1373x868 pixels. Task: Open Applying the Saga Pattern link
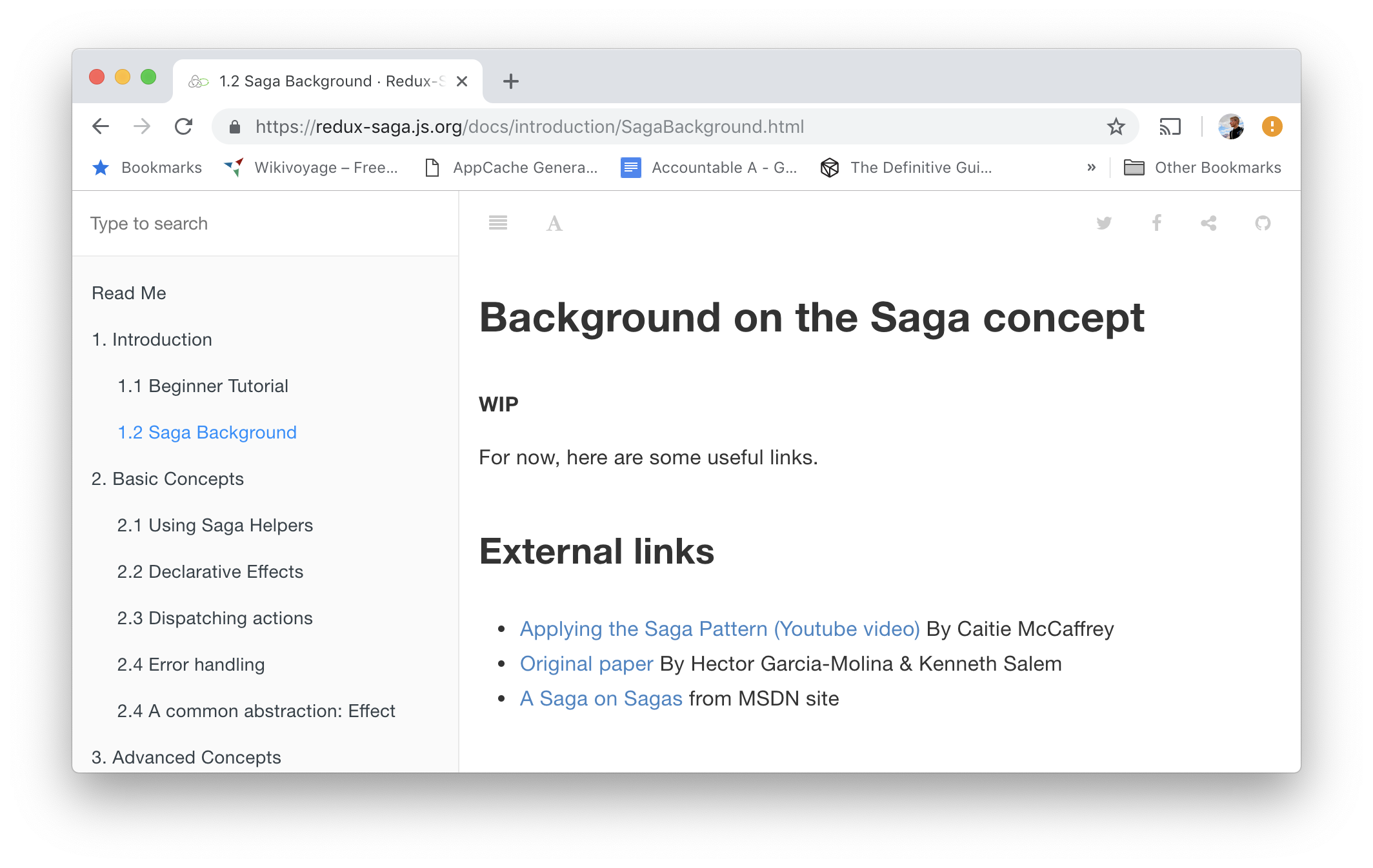pos(719,629)
